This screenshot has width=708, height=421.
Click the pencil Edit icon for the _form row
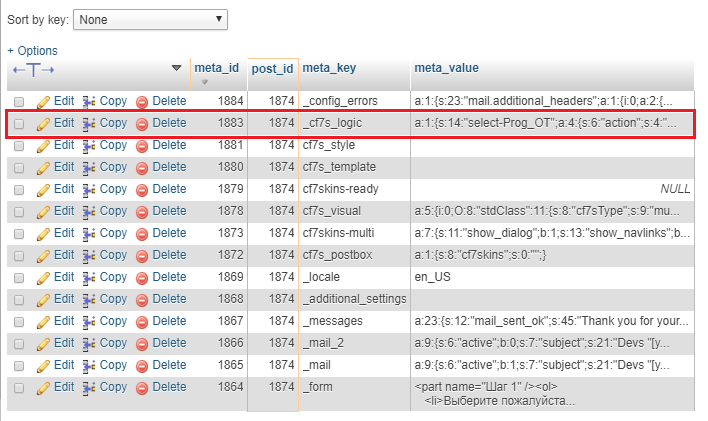(x=43, y=387)
